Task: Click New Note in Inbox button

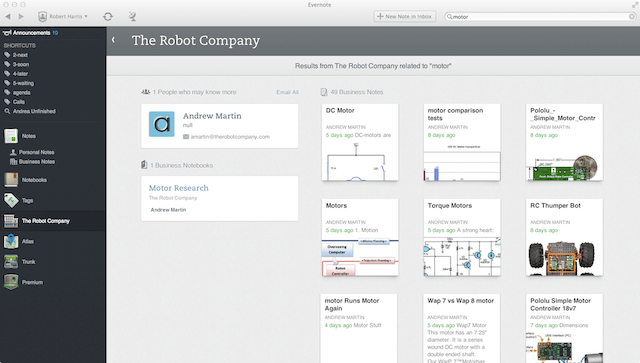Action: (x=404, y=16)
